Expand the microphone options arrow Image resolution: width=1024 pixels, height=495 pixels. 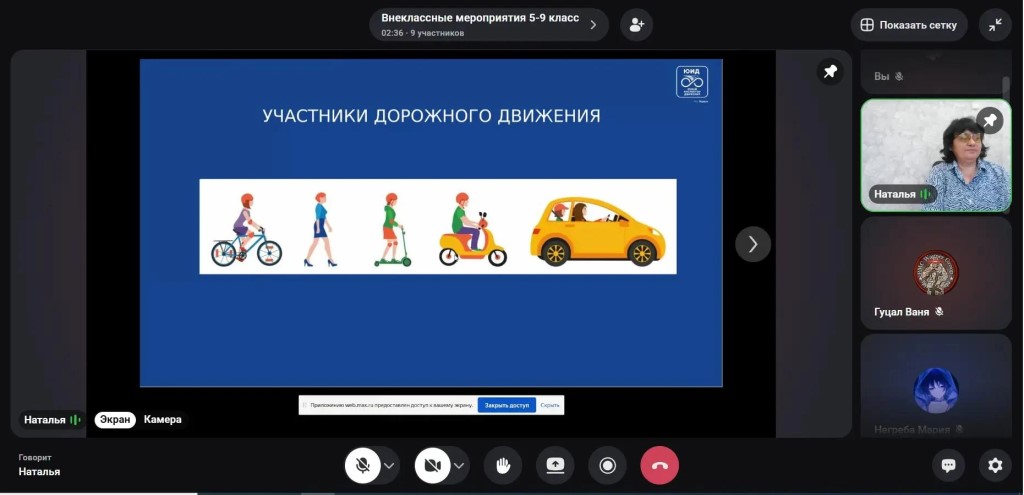pyautogui.click(x=389, y=466)
